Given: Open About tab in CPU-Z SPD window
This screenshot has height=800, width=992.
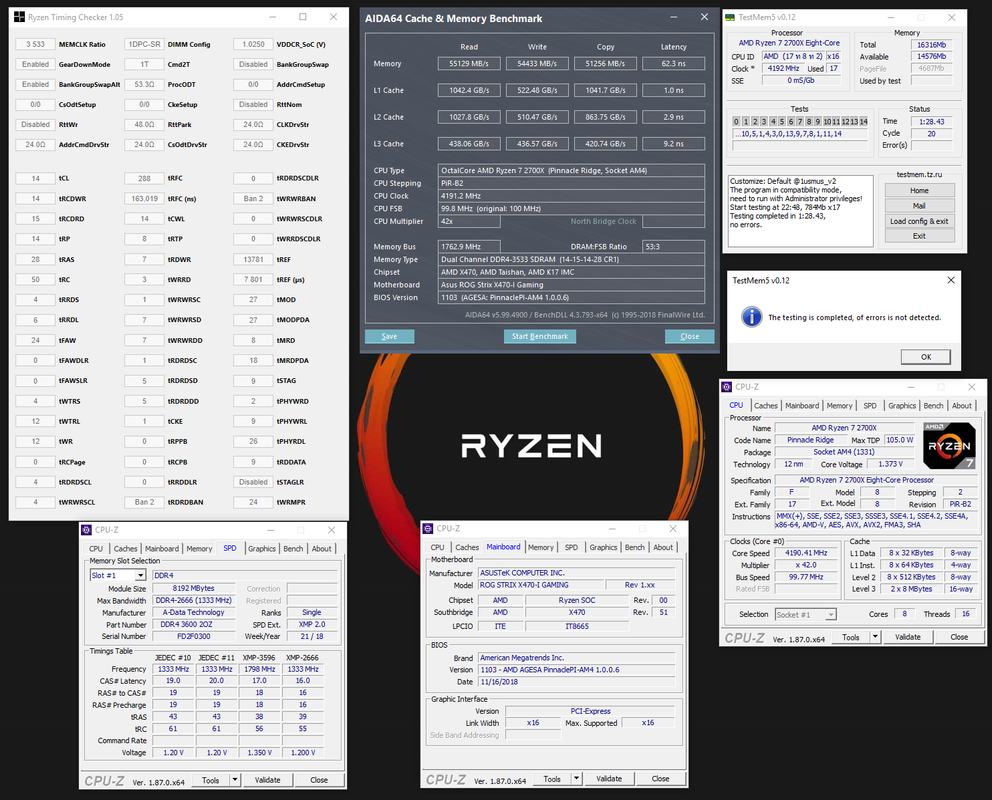Looking at the screenshot, I should click(321, 549).
